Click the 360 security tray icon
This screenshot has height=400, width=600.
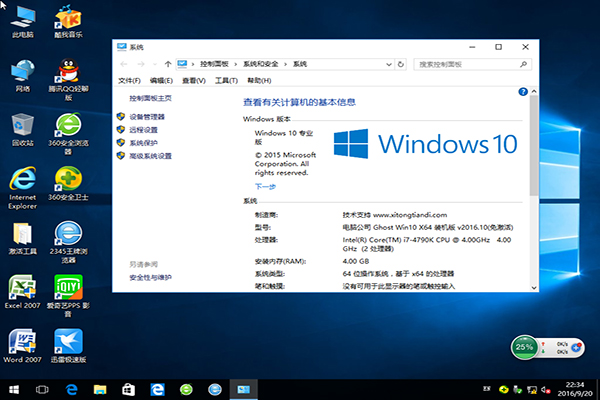pyautogui.click(x=504, y=390)
